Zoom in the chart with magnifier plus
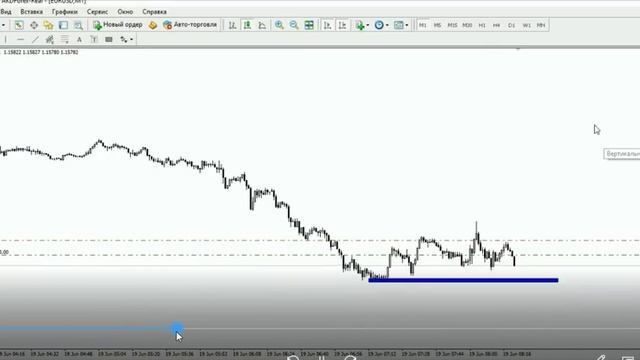 (279, 25)
